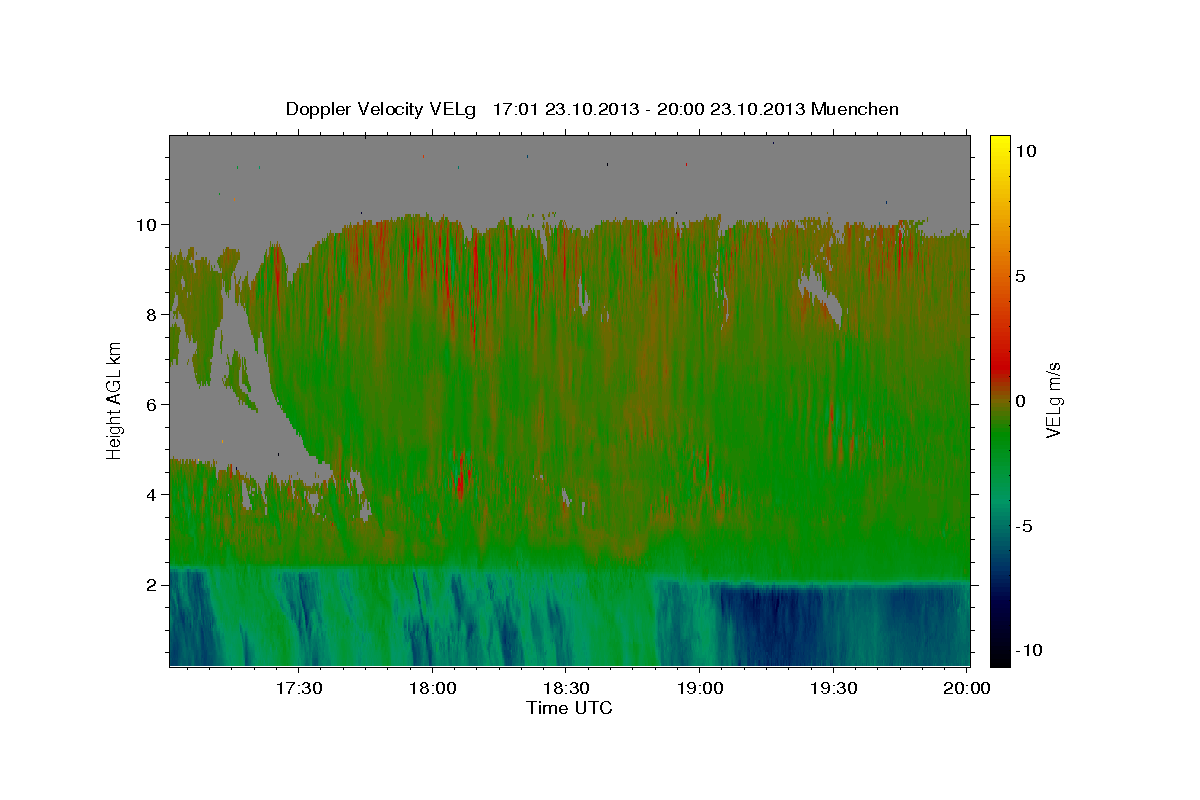
Task: Click the colorbar value label -10
Action: (1028, 651)
